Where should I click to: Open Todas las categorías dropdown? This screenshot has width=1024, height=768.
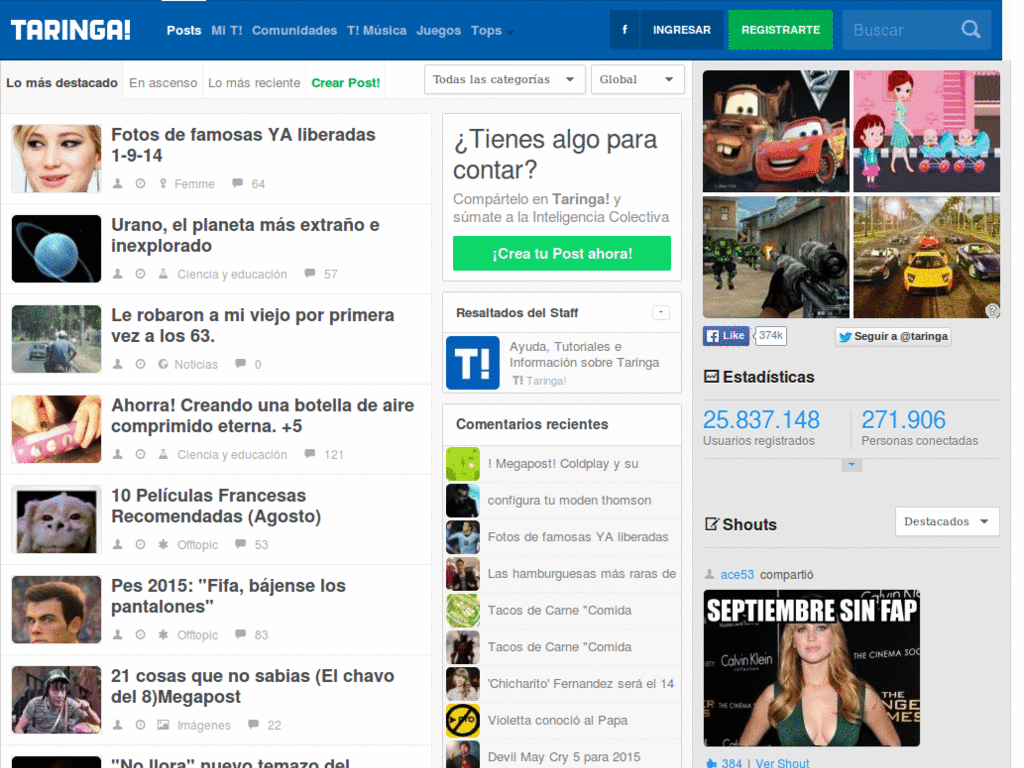pos(504,80)
